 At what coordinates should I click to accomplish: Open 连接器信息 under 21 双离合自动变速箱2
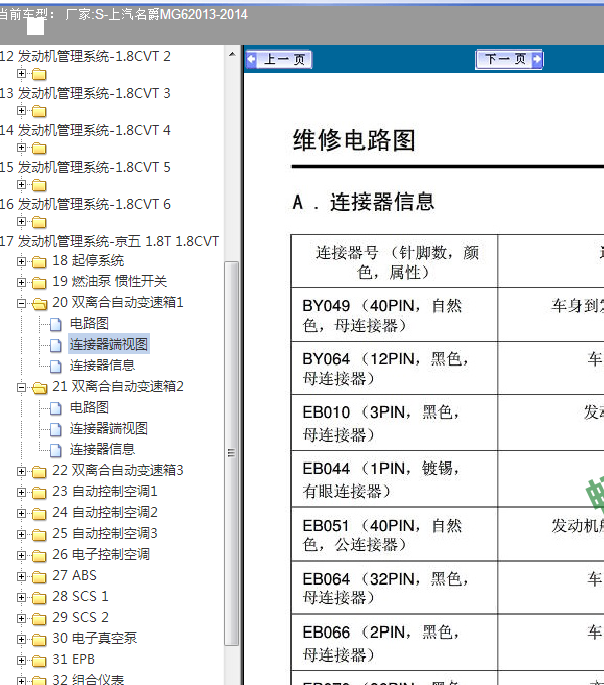[x=102, y=449]
